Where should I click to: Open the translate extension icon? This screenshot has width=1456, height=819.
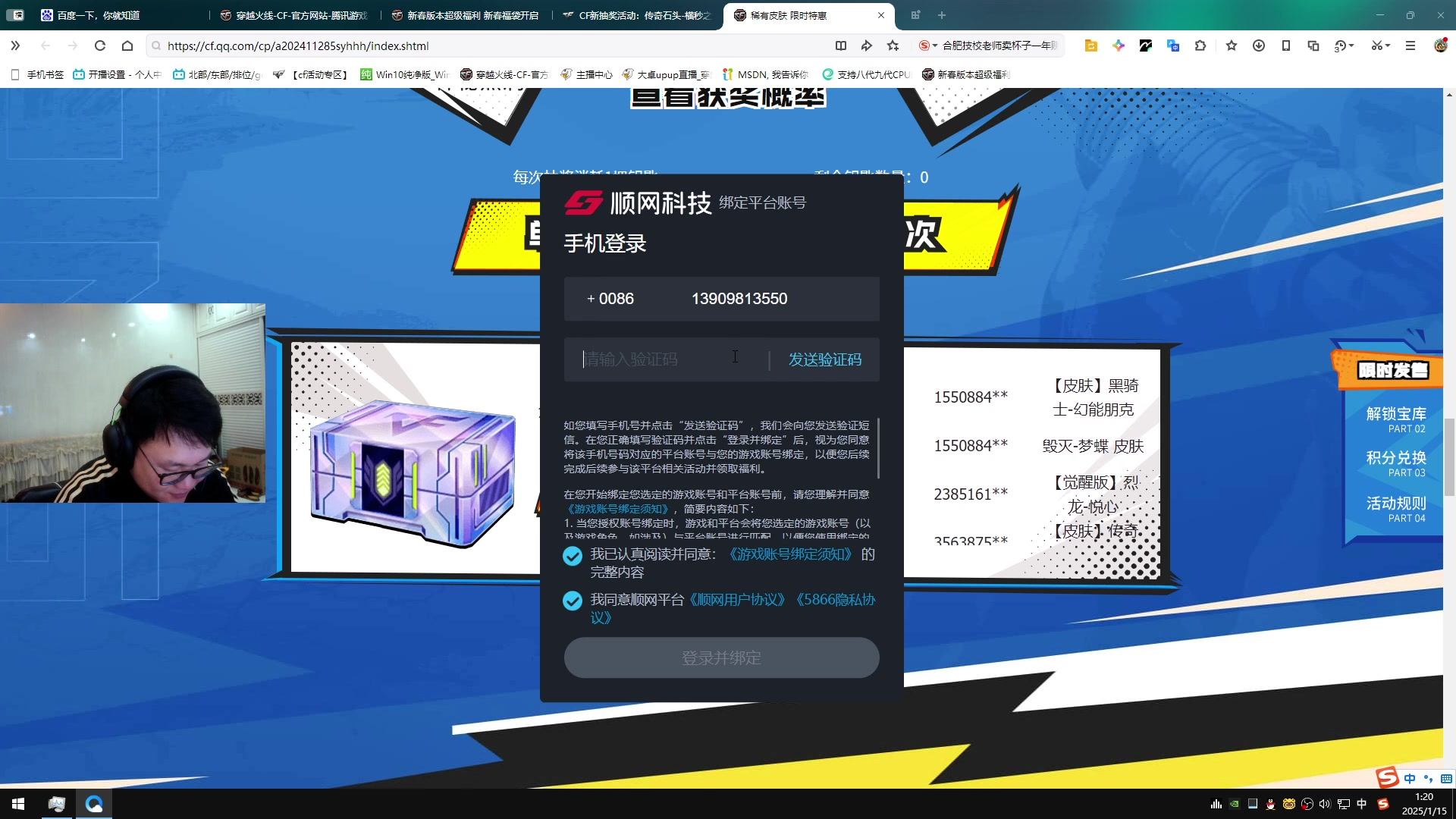tap(1173, 45)
